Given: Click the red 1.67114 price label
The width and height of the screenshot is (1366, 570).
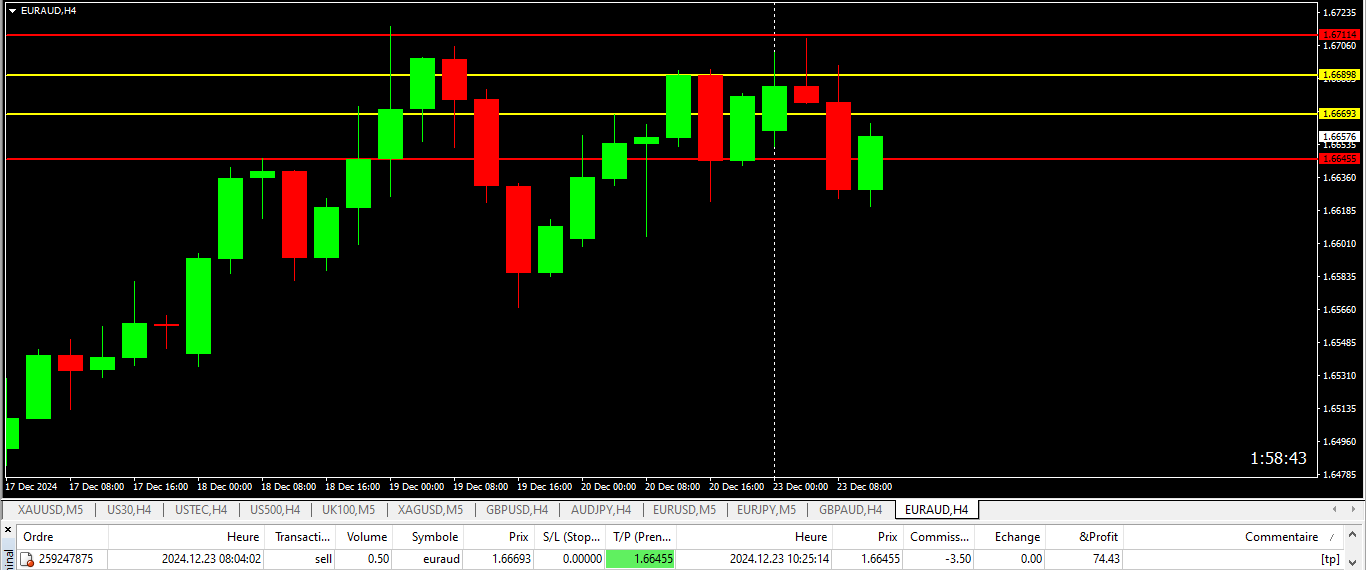Looking at the screenshot, I should coord(1339,35).
